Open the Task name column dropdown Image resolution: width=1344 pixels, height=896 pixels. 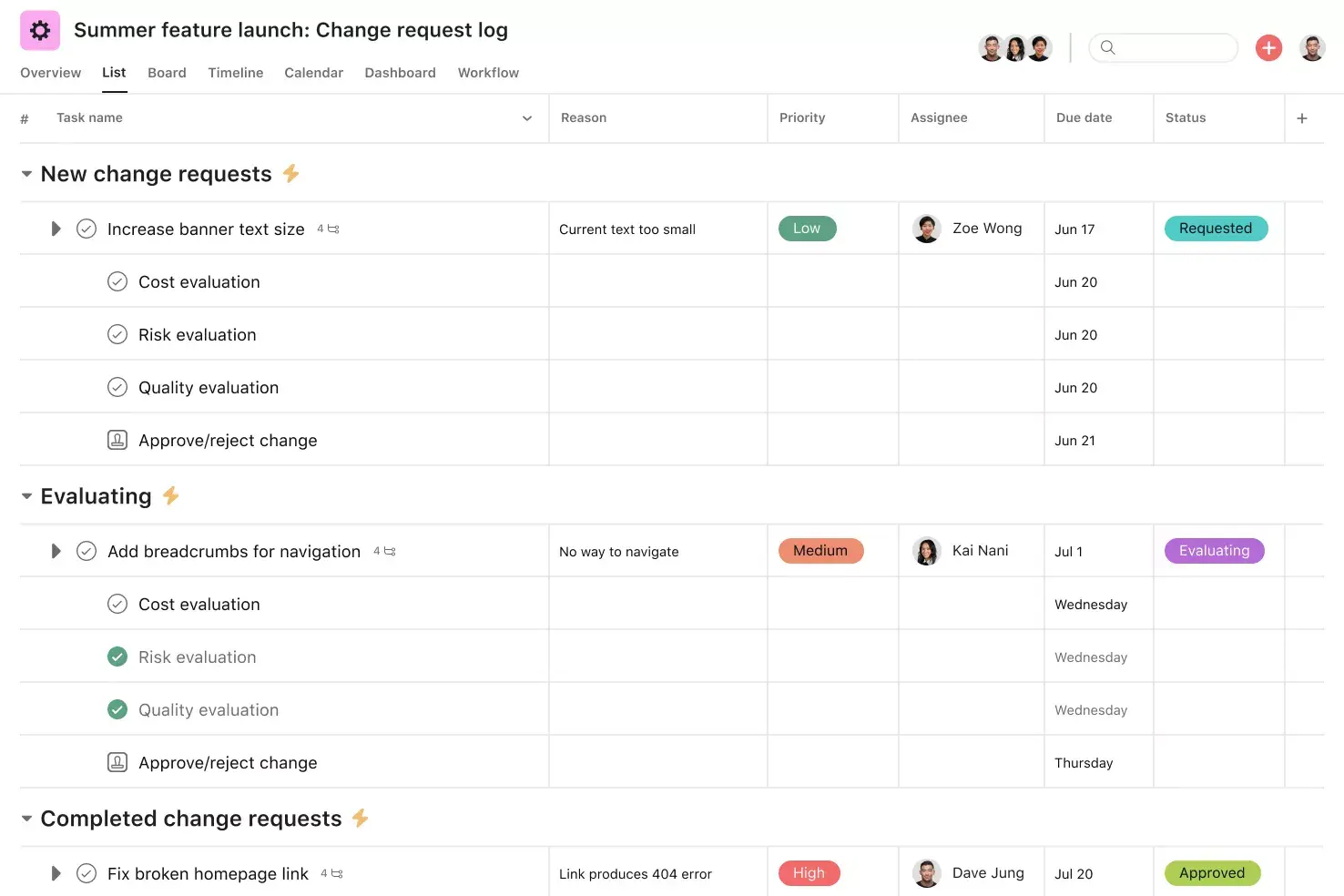pyautogui.click(x=526, y=117)
